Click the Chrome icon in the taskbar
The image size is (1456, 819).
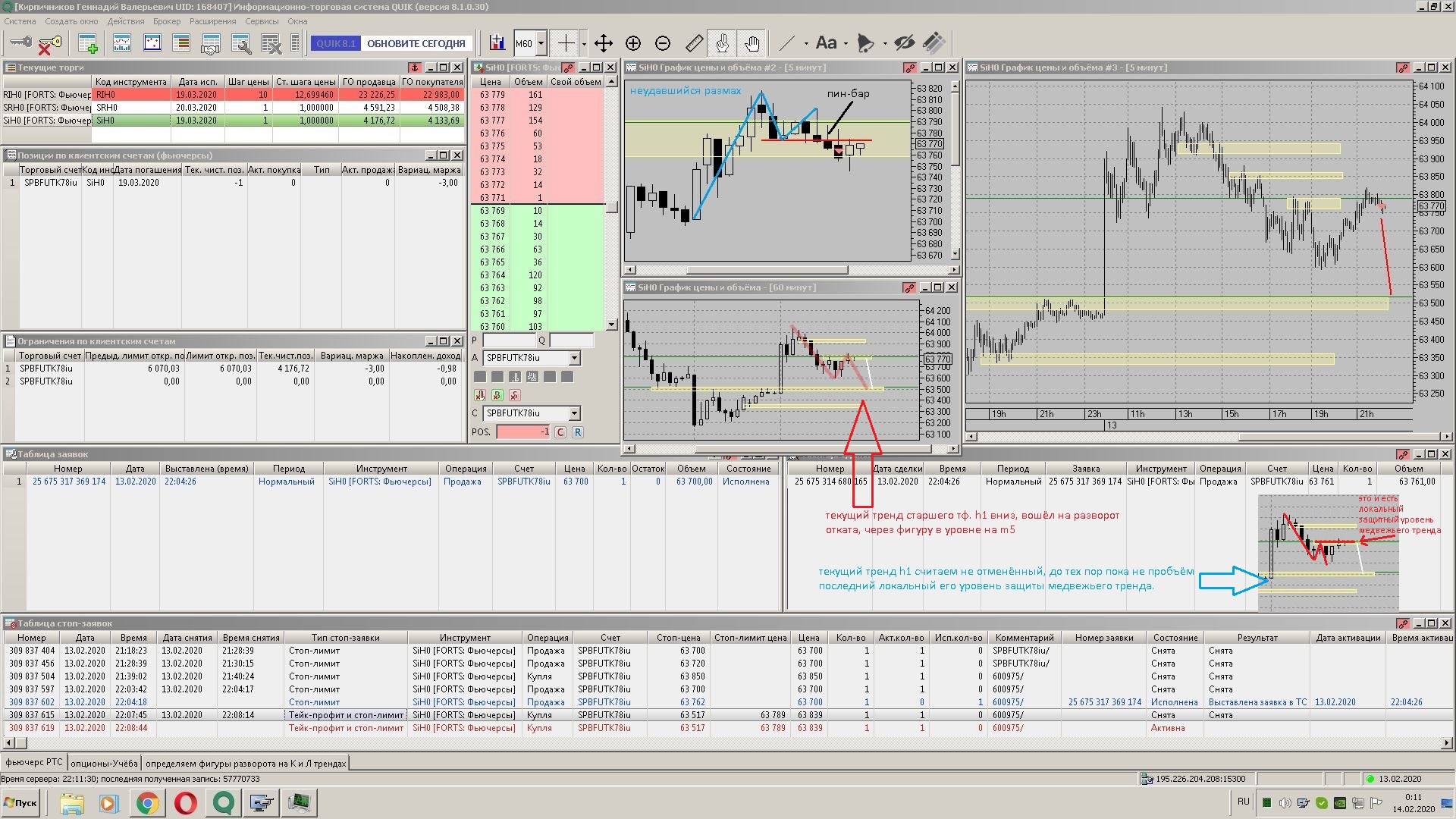point(147,802)
